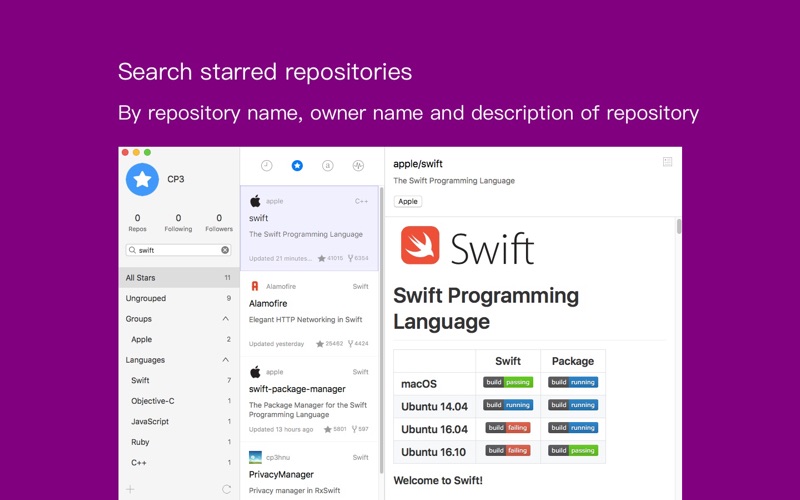Click 'Swift Programming Language' readme heading
800x500 pixels.
(x=486, y=308)
